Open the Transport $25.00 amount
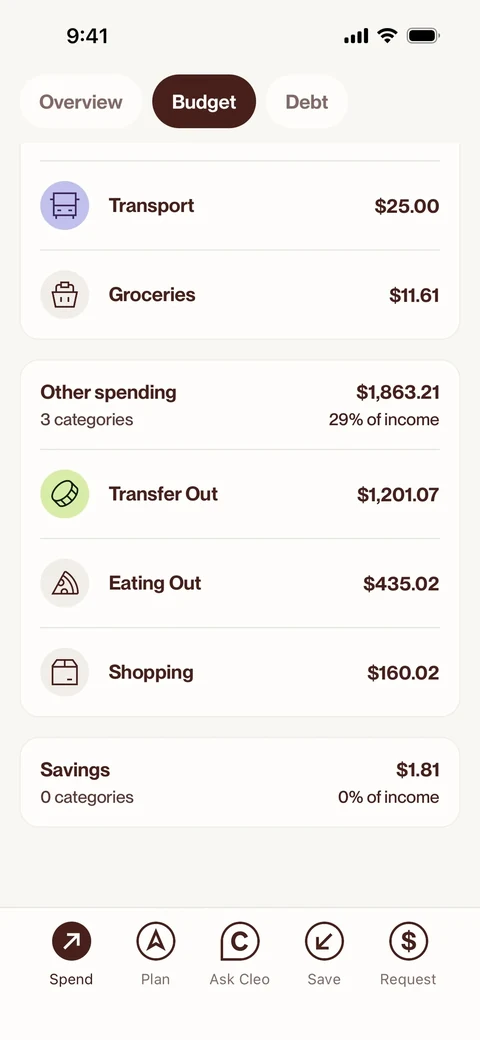The image size is (480, 1040). coord(407,206)
